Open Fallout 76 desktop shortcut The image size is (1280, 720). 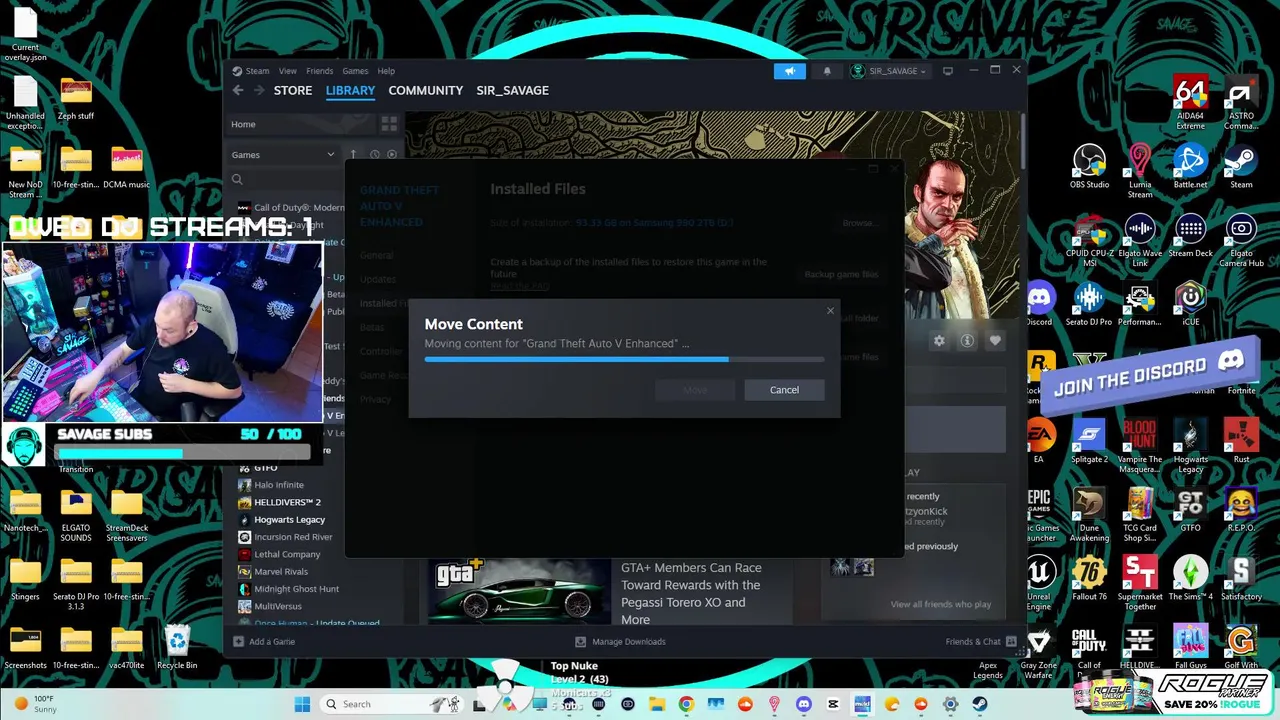pos(1089,578)
